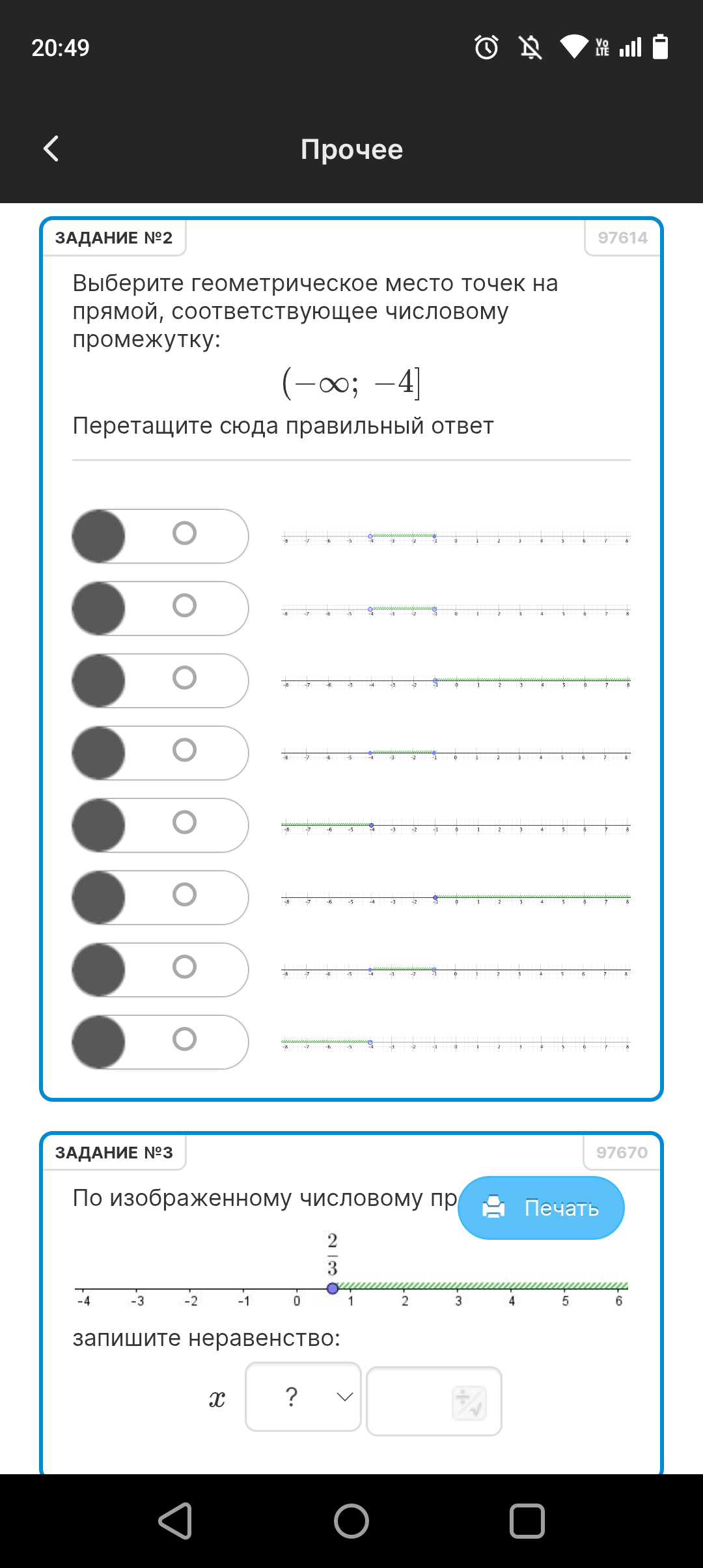The width and height of the screenshot is (703, 1568).
Task: Tap the 2/3 point on number line
Action: point(333,1288)
